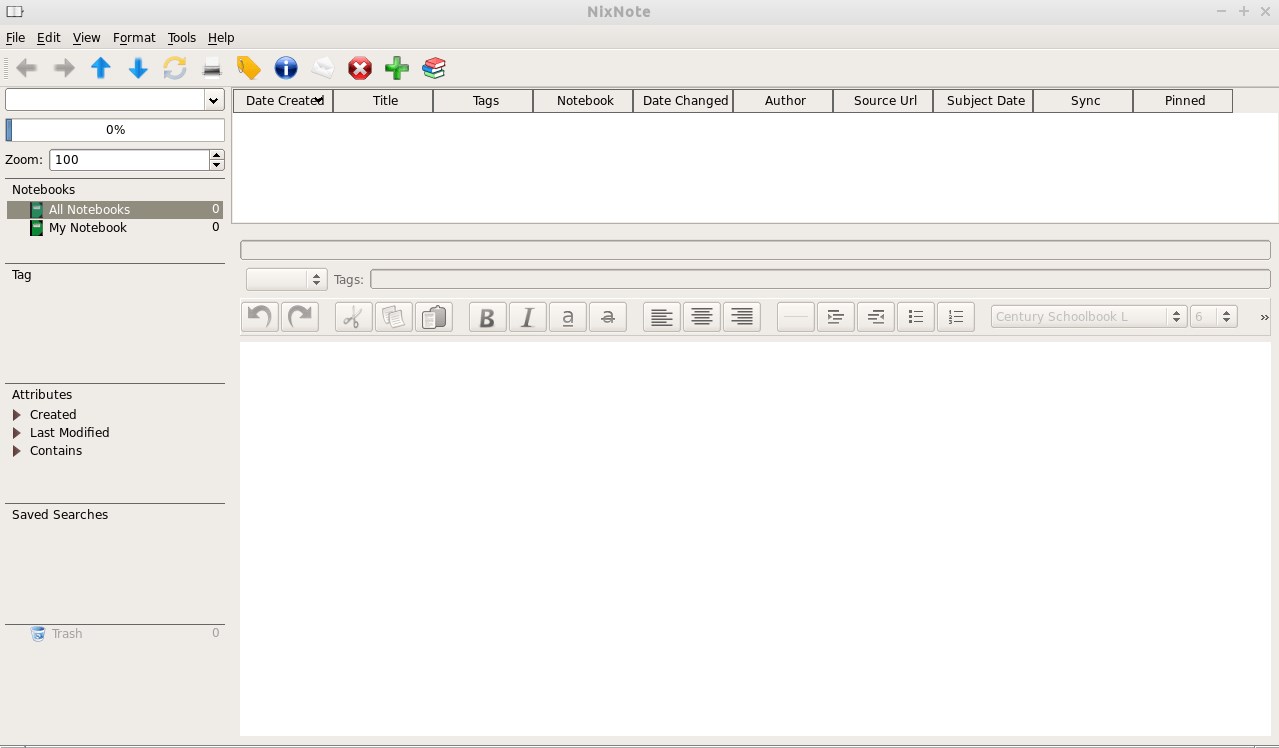Viewport: 1279px width, 748px height.
Task: Click the printer icon
Action: [x=212, y=68]
